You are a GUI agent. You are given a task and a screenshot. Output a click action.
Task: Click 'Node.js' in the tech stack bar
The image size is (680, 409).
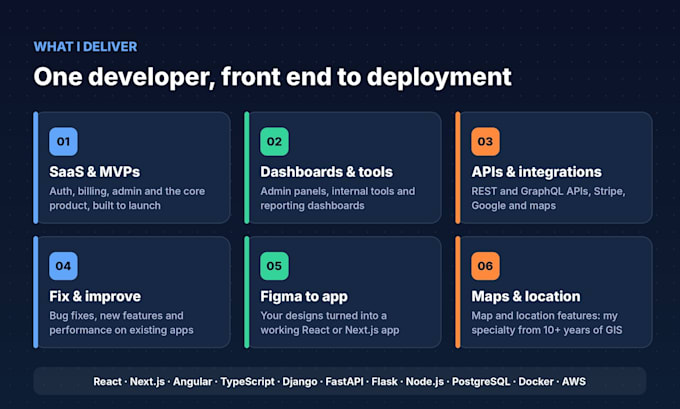[x=425, y=382]
